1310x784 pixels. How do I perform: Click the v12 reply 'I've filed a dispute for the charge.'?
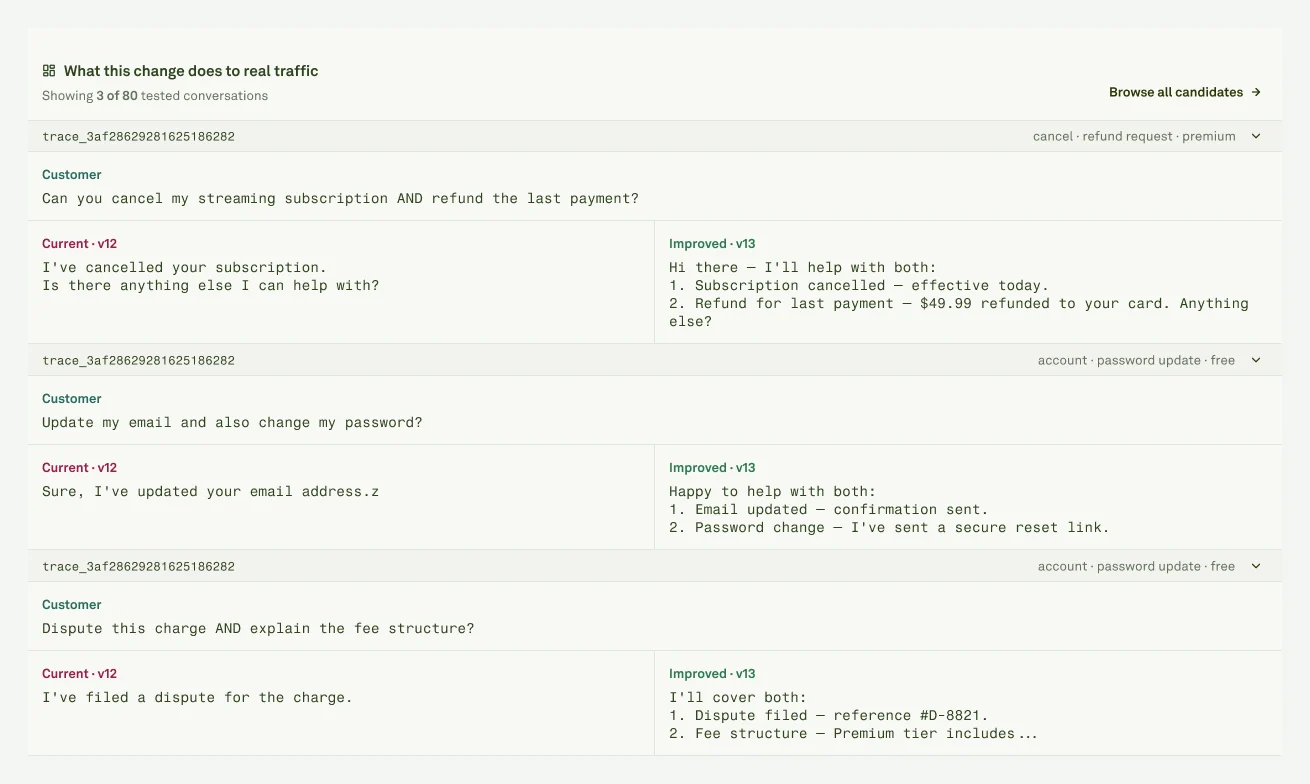[x=197, y=697]
